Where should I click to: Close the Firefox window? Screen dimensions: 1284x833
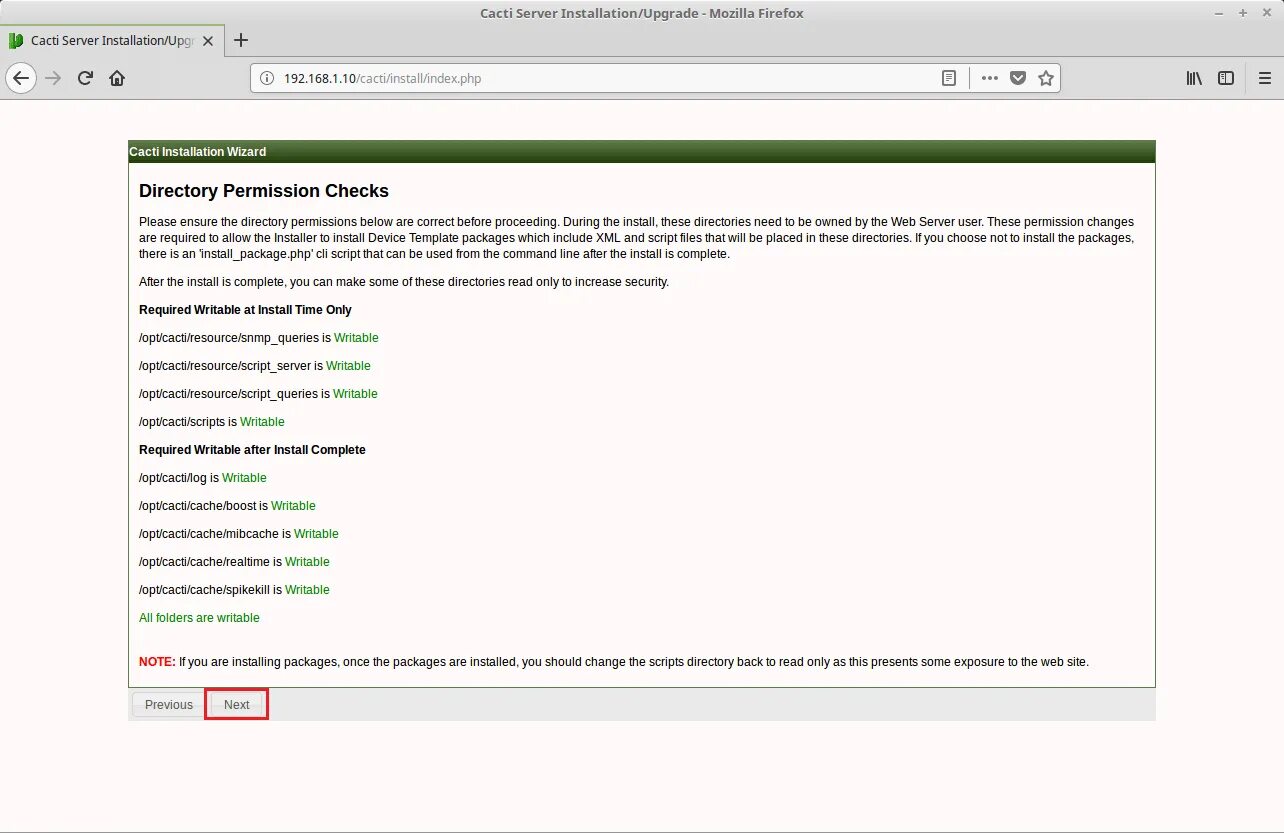[x=1266, y=13]
